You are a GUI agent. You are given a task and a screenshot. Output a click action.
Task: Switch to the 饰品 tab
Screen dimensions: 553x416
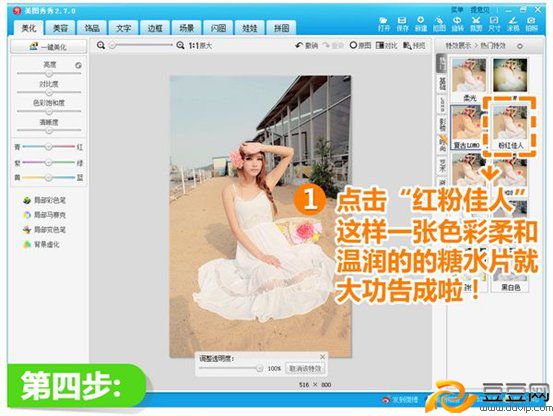pyautogui.click(x=92, y=28)
